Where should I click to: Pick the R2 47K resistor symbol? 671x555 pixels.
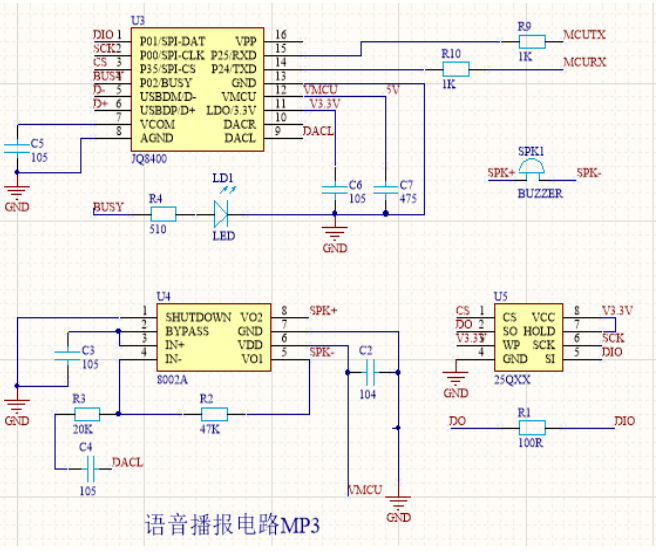[x=214, y=414]
